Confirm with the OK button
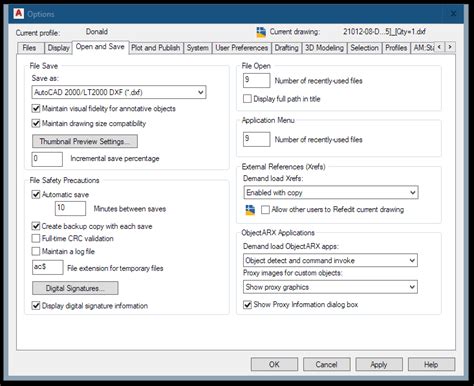 click(274, 364)
